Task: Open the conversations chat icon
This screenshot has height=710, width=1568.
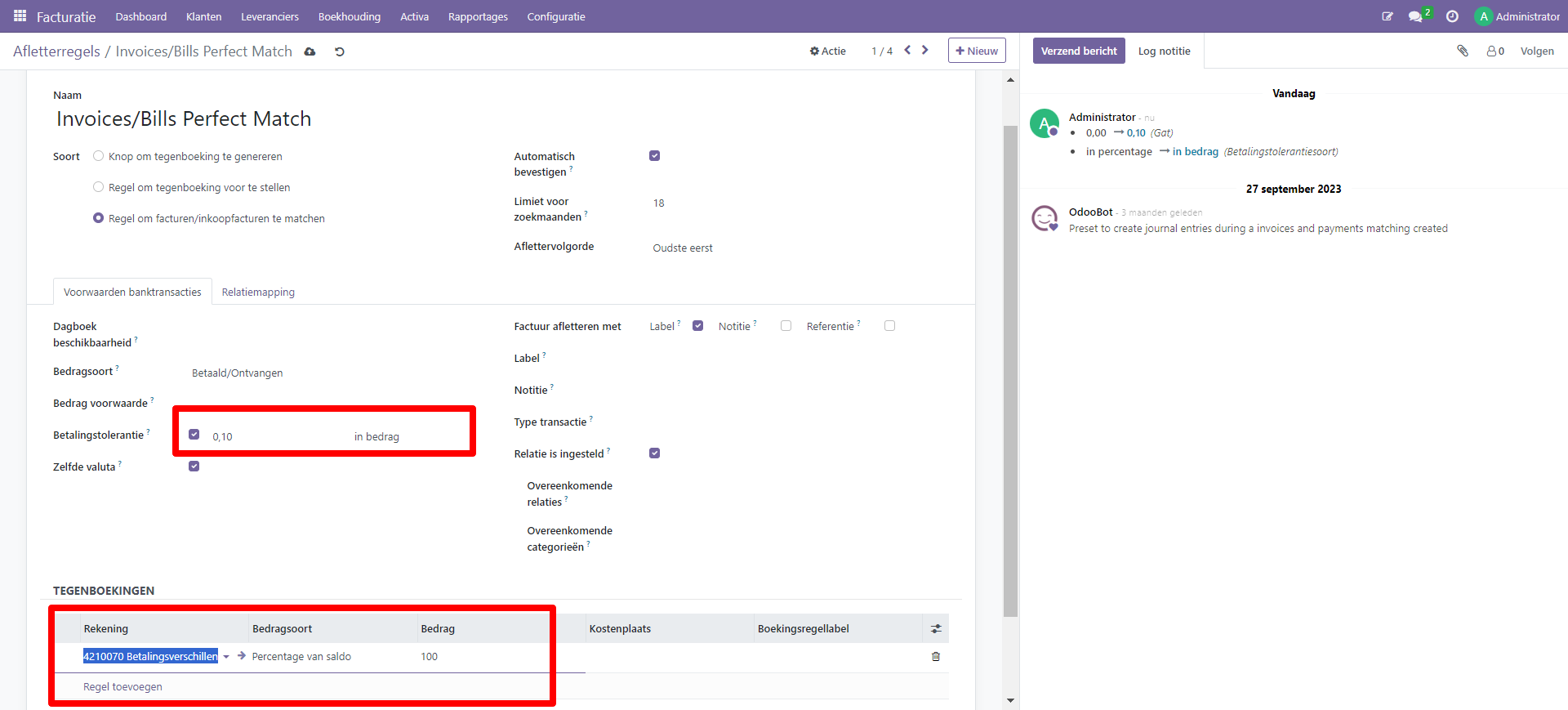Action: click(1415, 16)
